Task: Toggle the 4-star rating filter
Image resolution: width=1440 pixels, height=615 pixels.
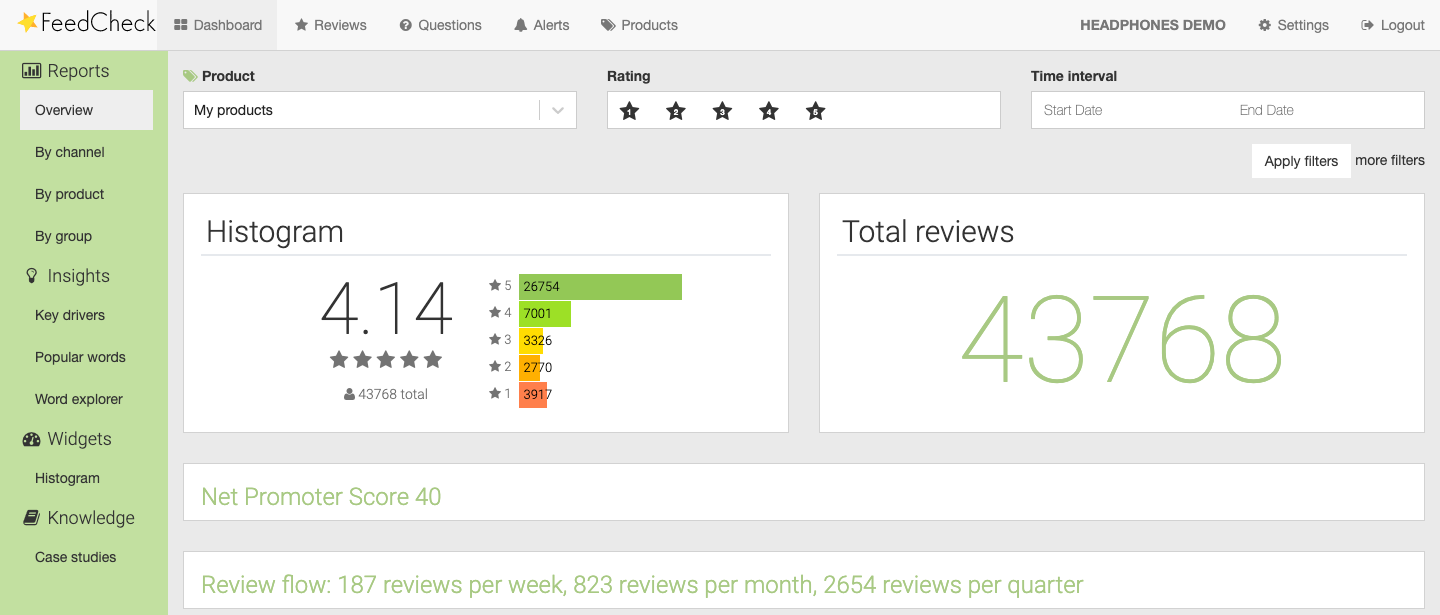Action: 769,111
